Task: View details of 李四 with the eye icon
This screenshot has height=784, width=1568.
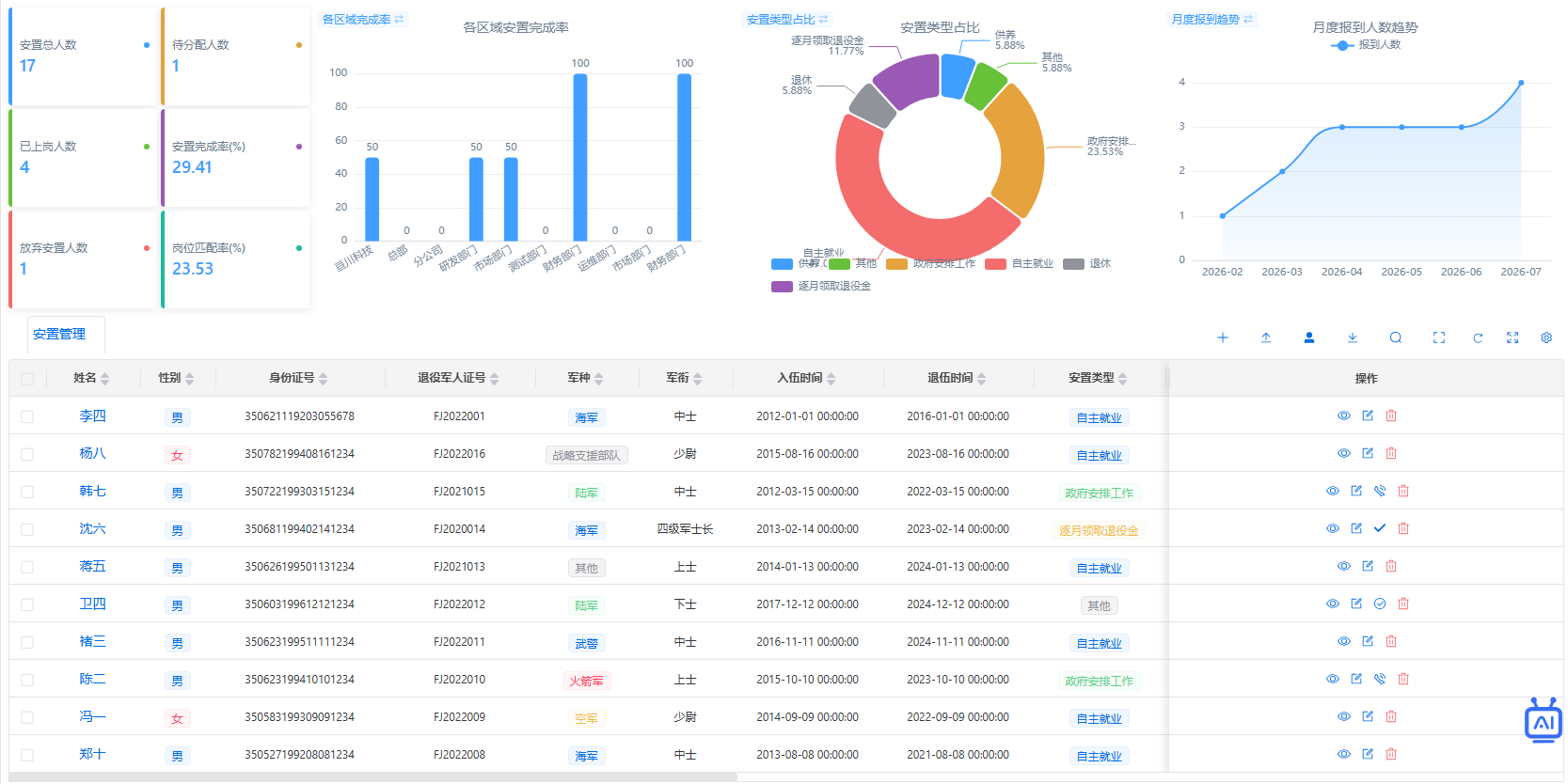Action: [1344, 416]
